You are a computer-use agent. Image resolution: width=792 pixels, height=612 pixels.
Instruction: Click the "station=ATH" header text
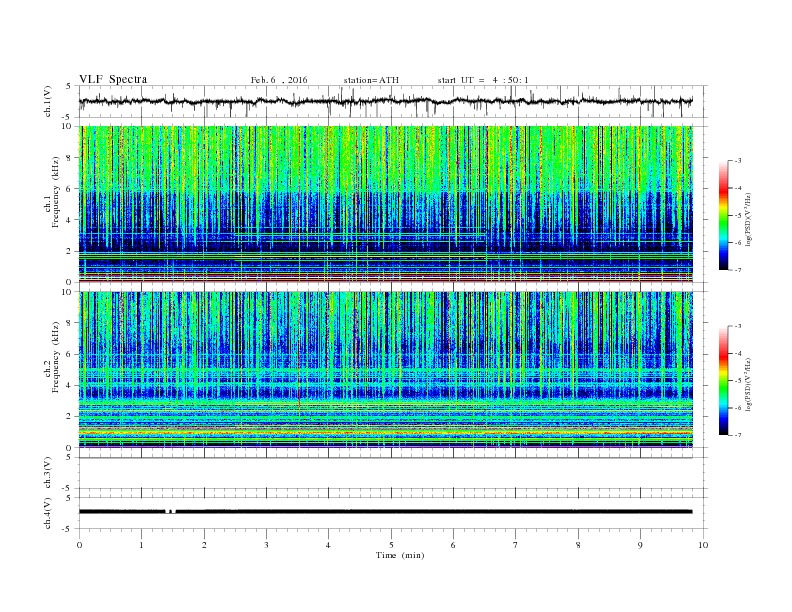(x=371, y=80)
